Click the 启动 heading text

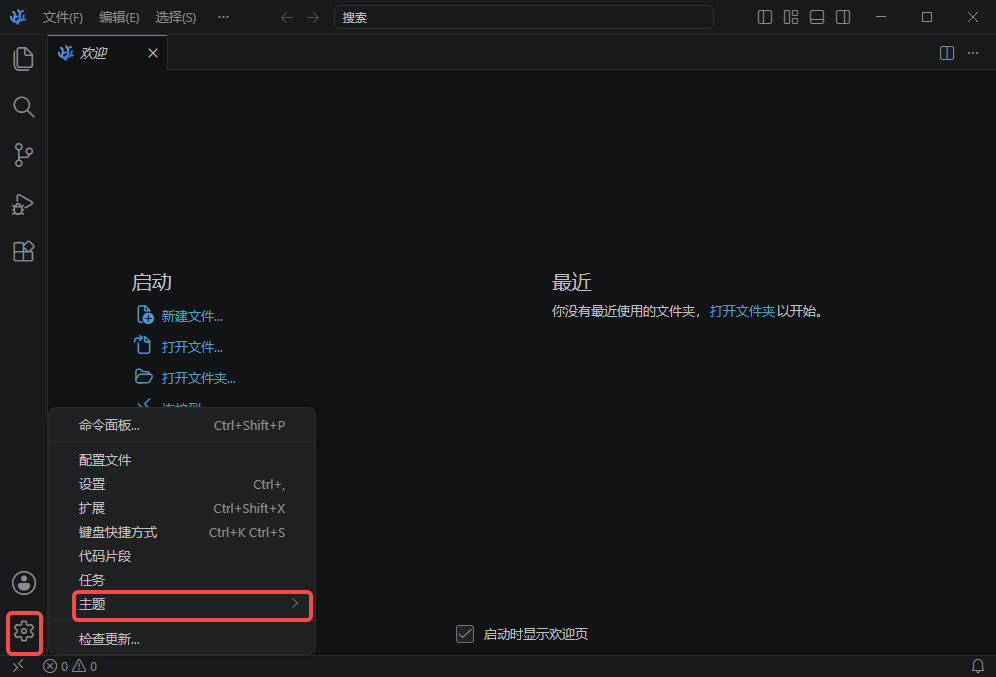click(x=152, y=282)
